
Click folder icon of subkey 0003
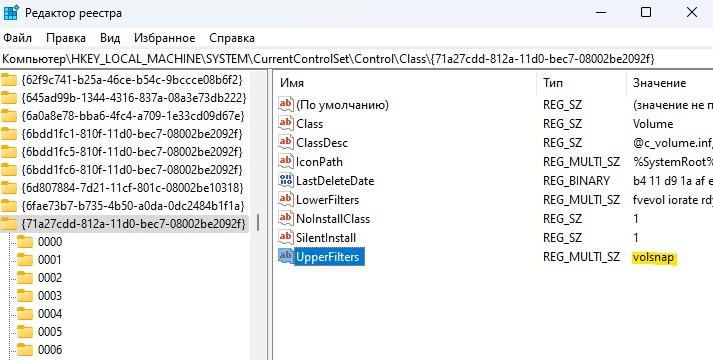tap(25, 296)
